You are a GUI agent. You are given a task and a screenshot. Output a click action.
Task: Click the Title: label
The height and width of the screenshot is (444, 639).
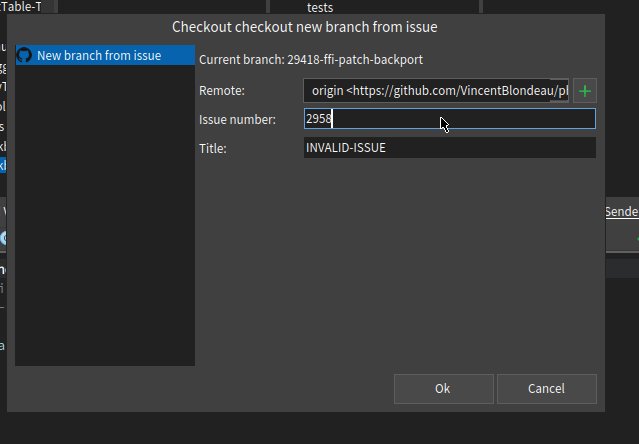coord(213,148)
